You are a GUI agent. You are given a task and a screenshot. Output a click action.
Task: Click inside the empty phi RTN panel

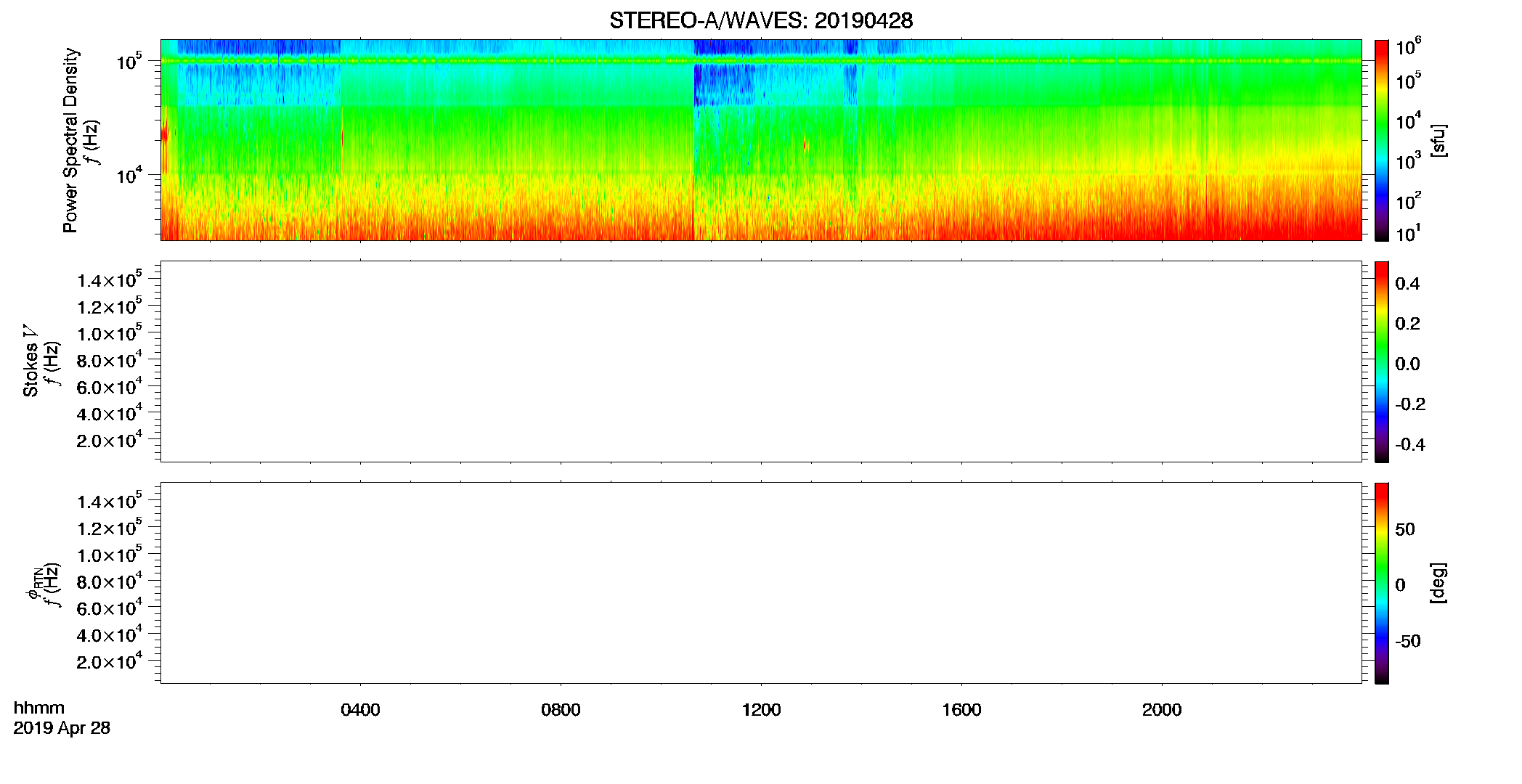(x=761, y=583)
